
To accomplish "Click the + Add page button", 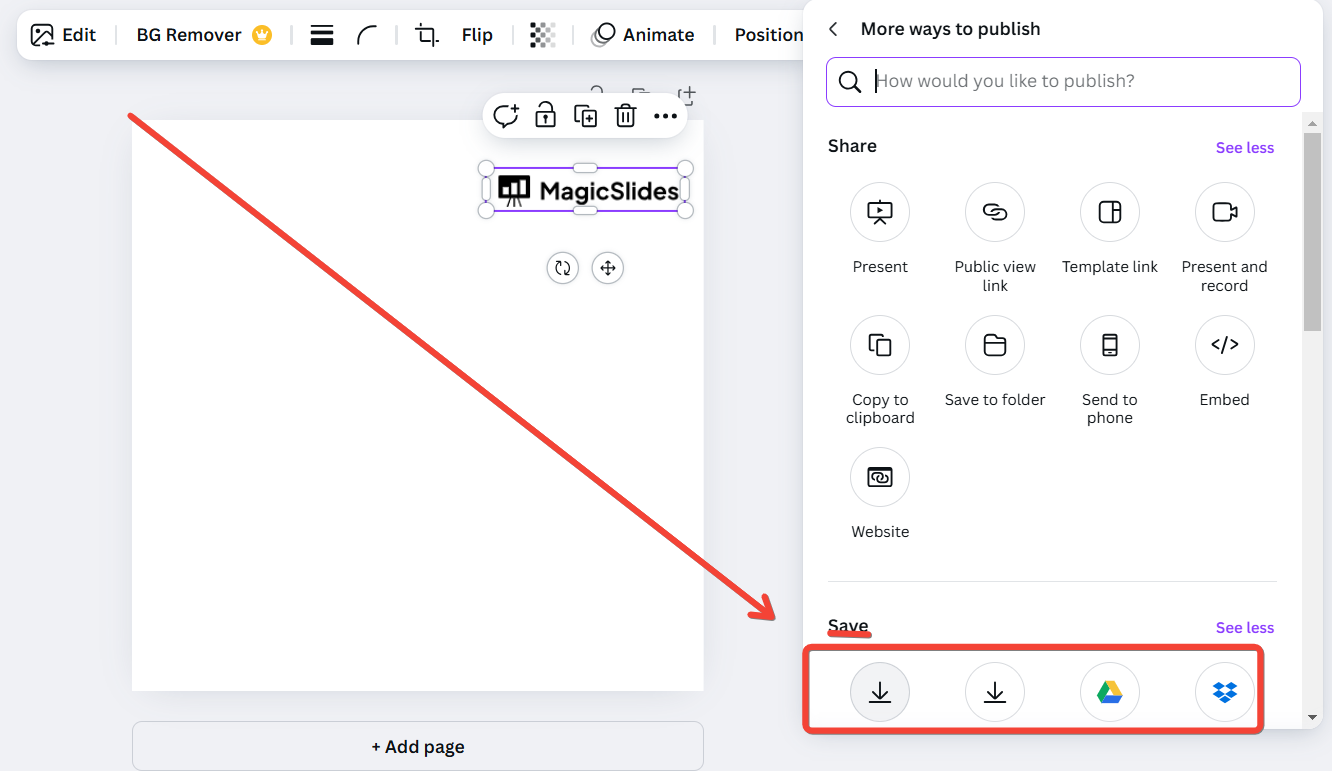I will [418, 746].
